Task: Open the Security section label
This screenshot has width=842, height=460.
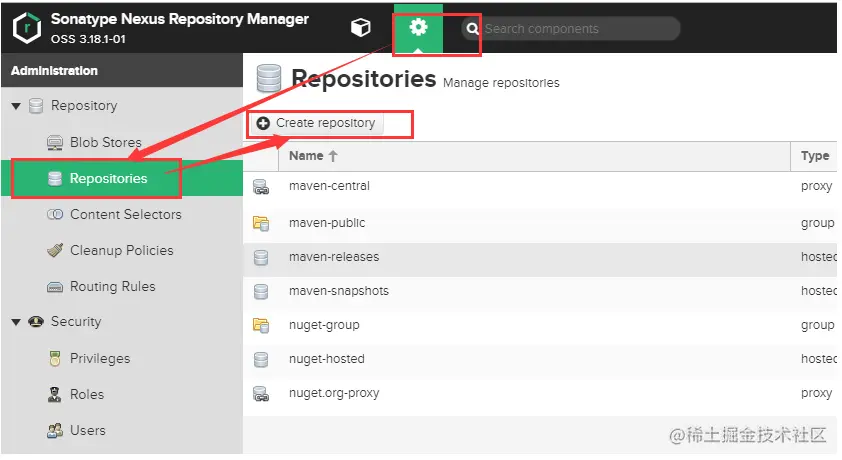Action: click(76, 322)
